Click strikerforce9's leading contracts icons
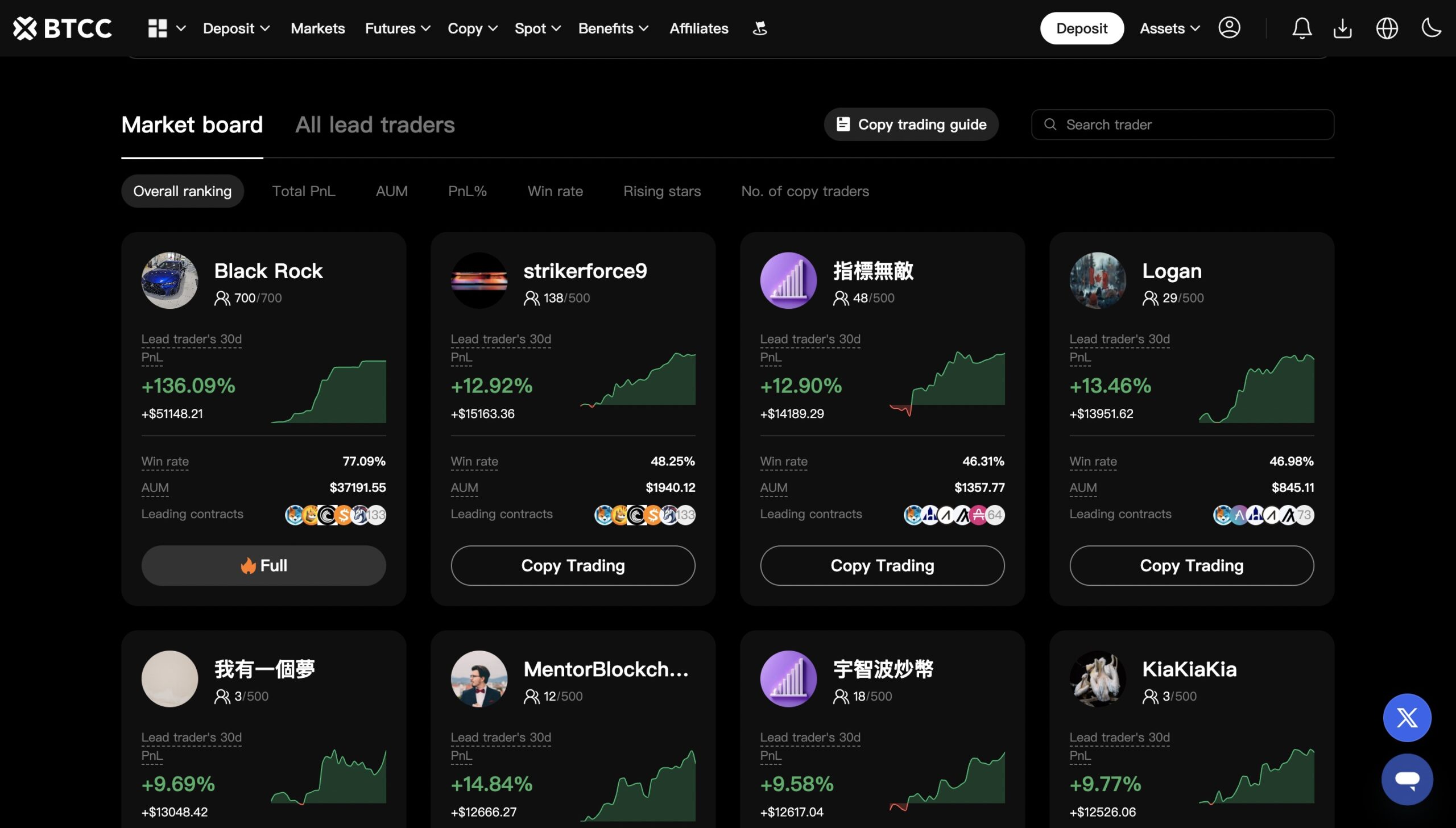This screenshot has width=1456, height=828. [645, 515]
